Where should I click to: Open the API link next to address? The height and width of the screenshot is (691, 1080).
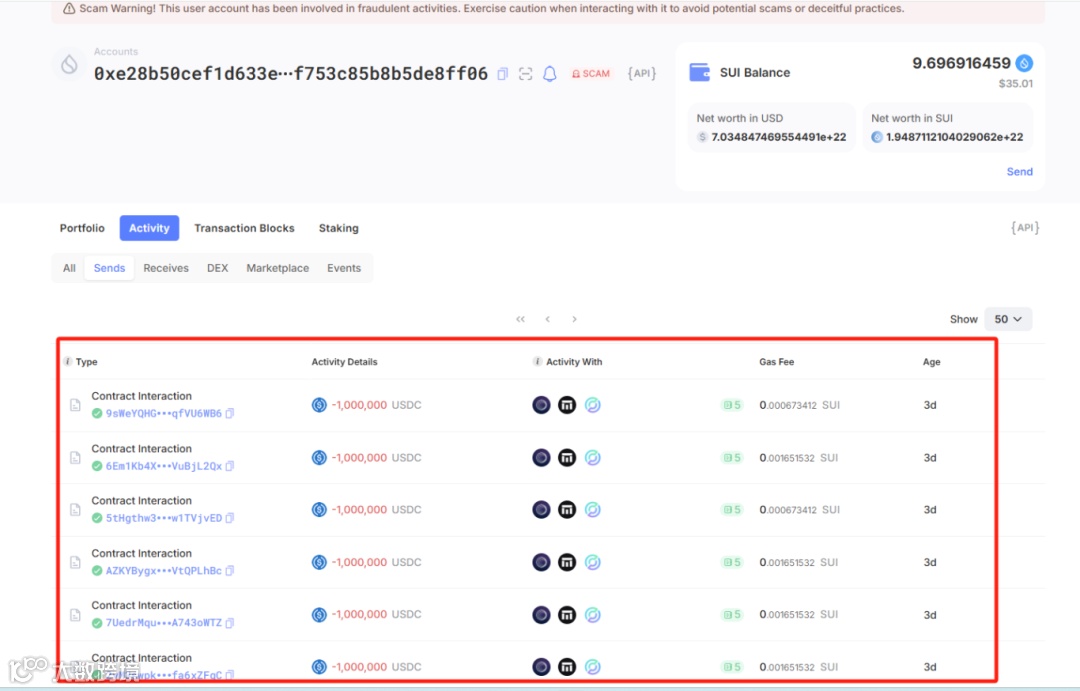pos(642,73)
